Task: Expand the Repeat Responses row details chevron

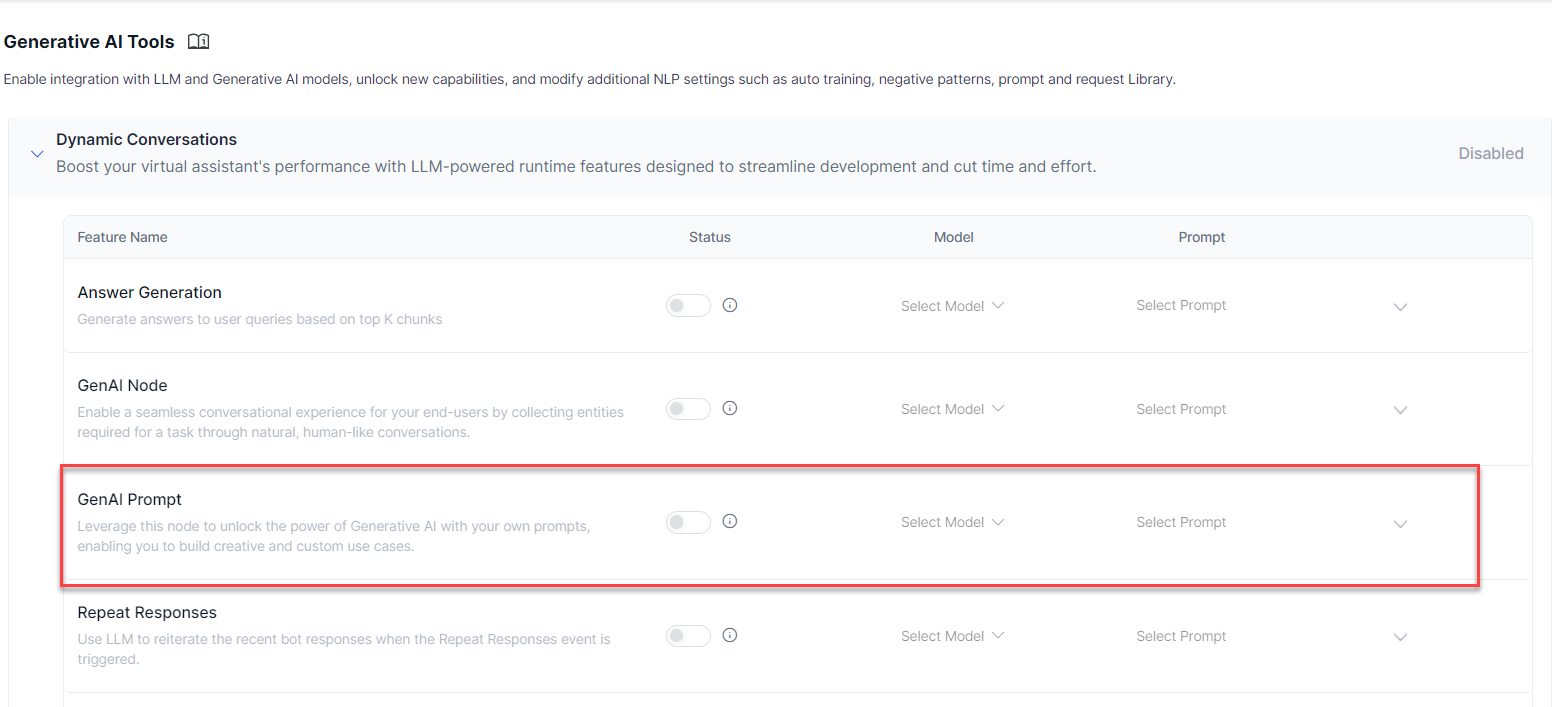Action: click(1400, 637)
